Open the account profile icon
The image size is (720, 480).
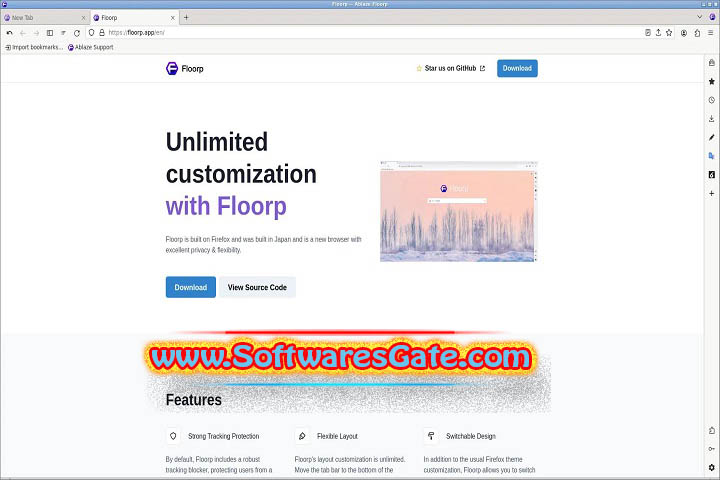(x=684, y=33)
